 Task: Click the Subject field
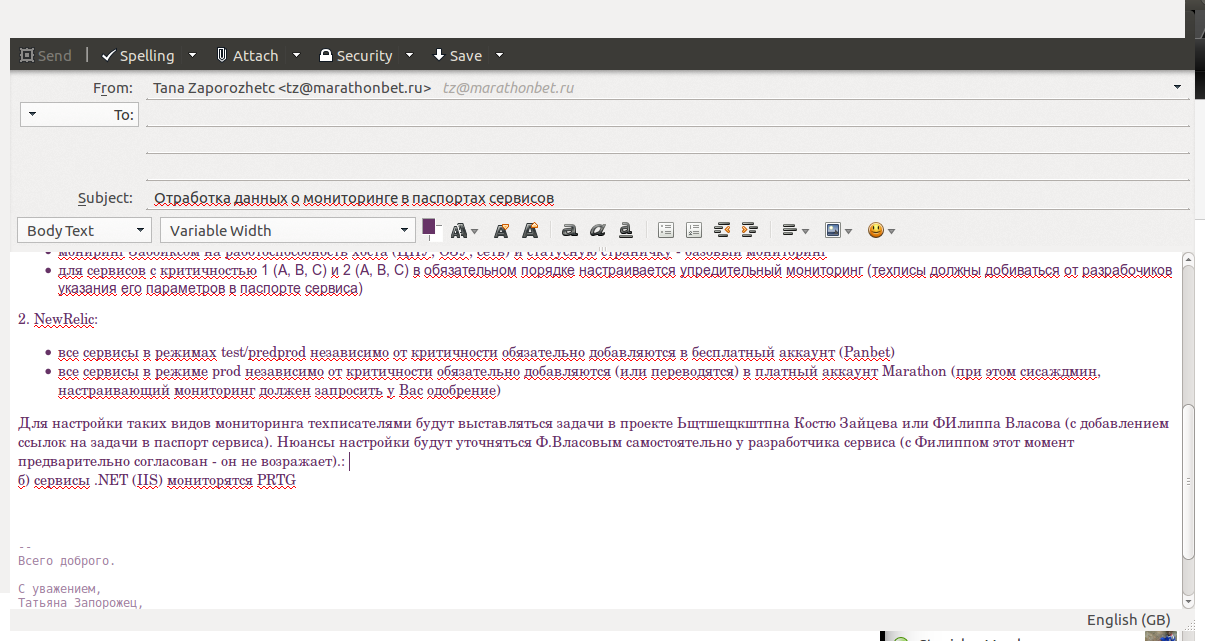[667, 198]
